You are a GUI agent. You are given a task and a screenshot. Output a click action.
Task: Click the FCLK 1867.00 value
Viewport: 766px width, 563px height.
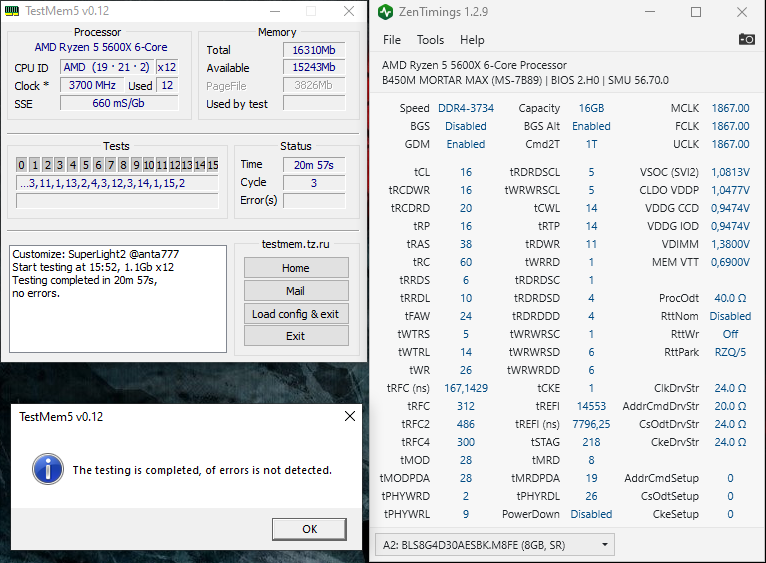coord(730,126)
